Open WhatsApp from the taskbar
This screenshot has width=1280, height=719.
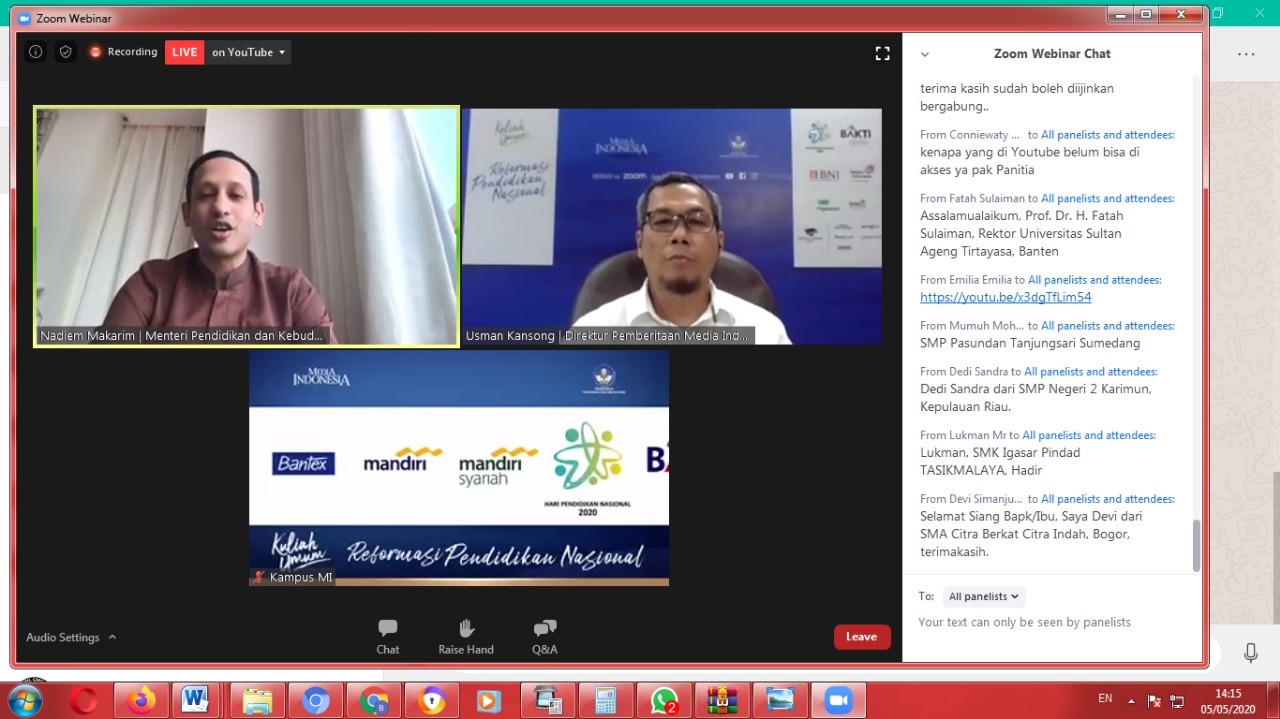coord(664,700)
